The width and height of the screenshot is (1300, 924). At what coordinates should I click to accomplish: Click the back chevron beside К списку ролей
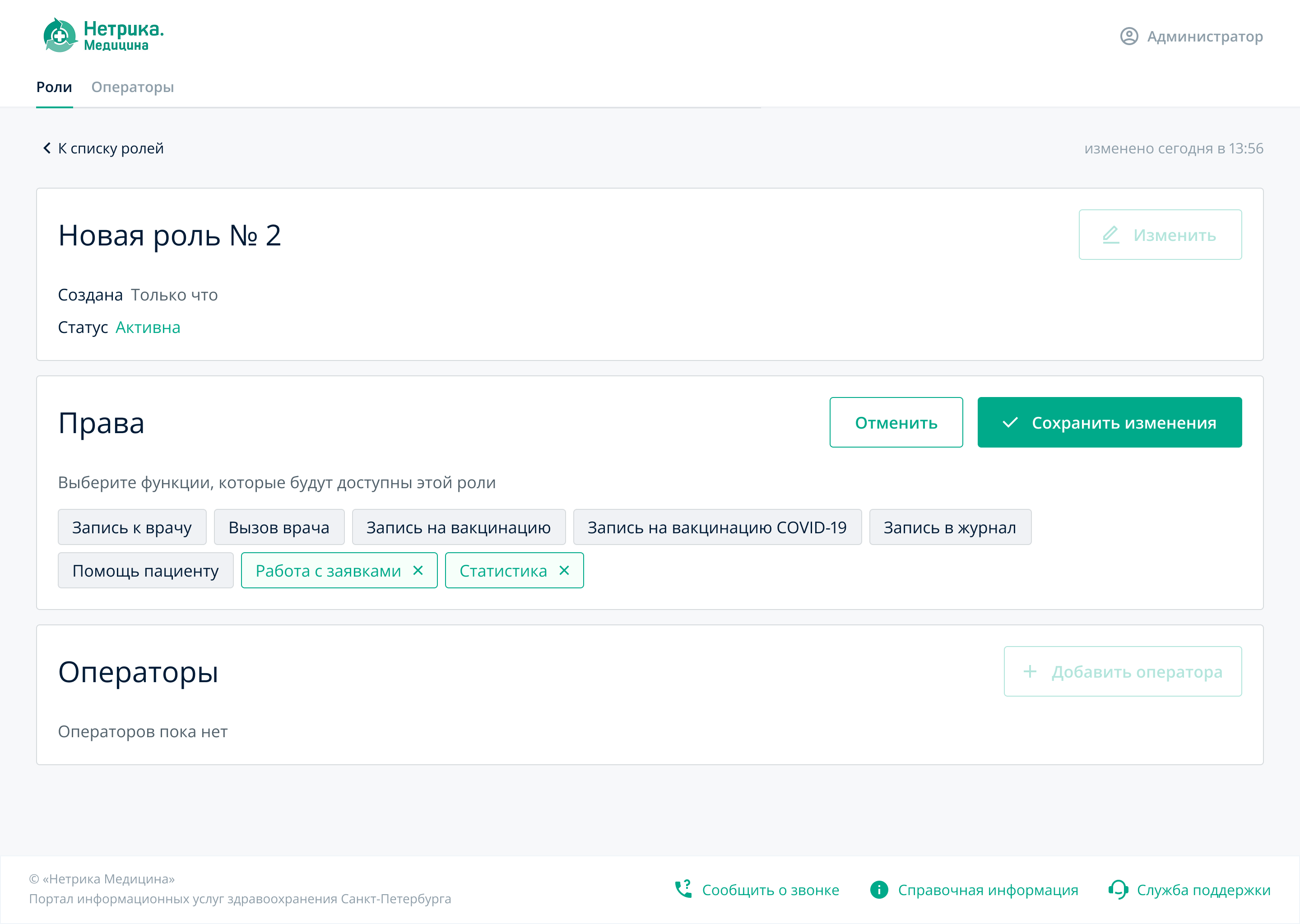(46, 148)
